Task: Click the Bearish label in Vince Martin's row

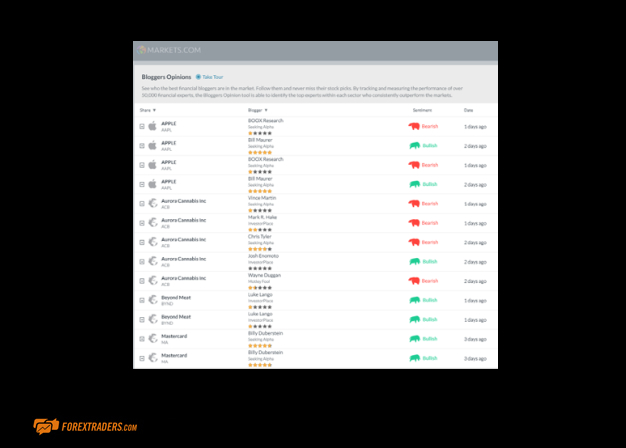Action: click(x=430, y=204)
